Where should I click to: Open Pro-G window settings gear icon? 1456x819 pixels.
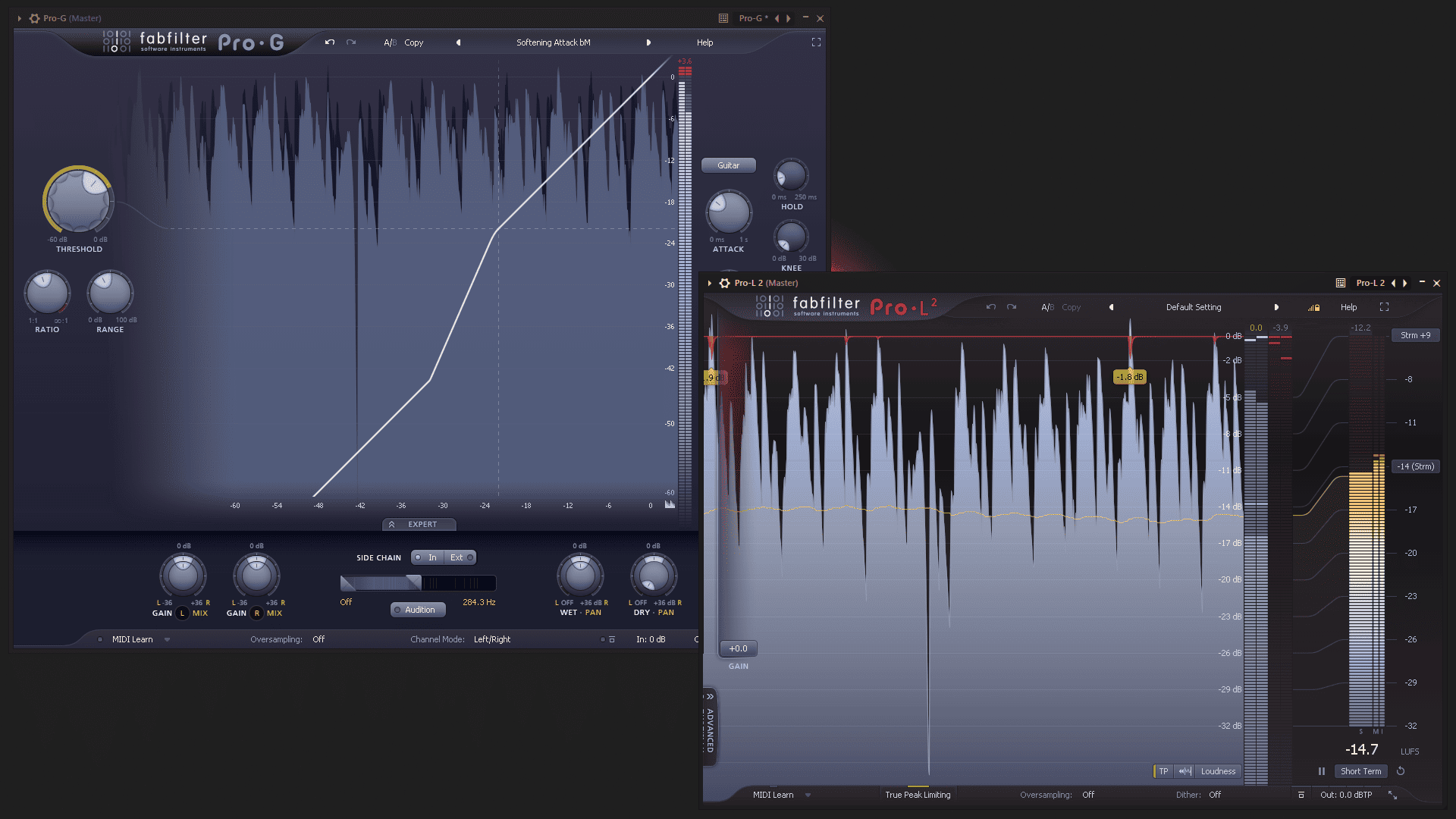coord(34,18)
